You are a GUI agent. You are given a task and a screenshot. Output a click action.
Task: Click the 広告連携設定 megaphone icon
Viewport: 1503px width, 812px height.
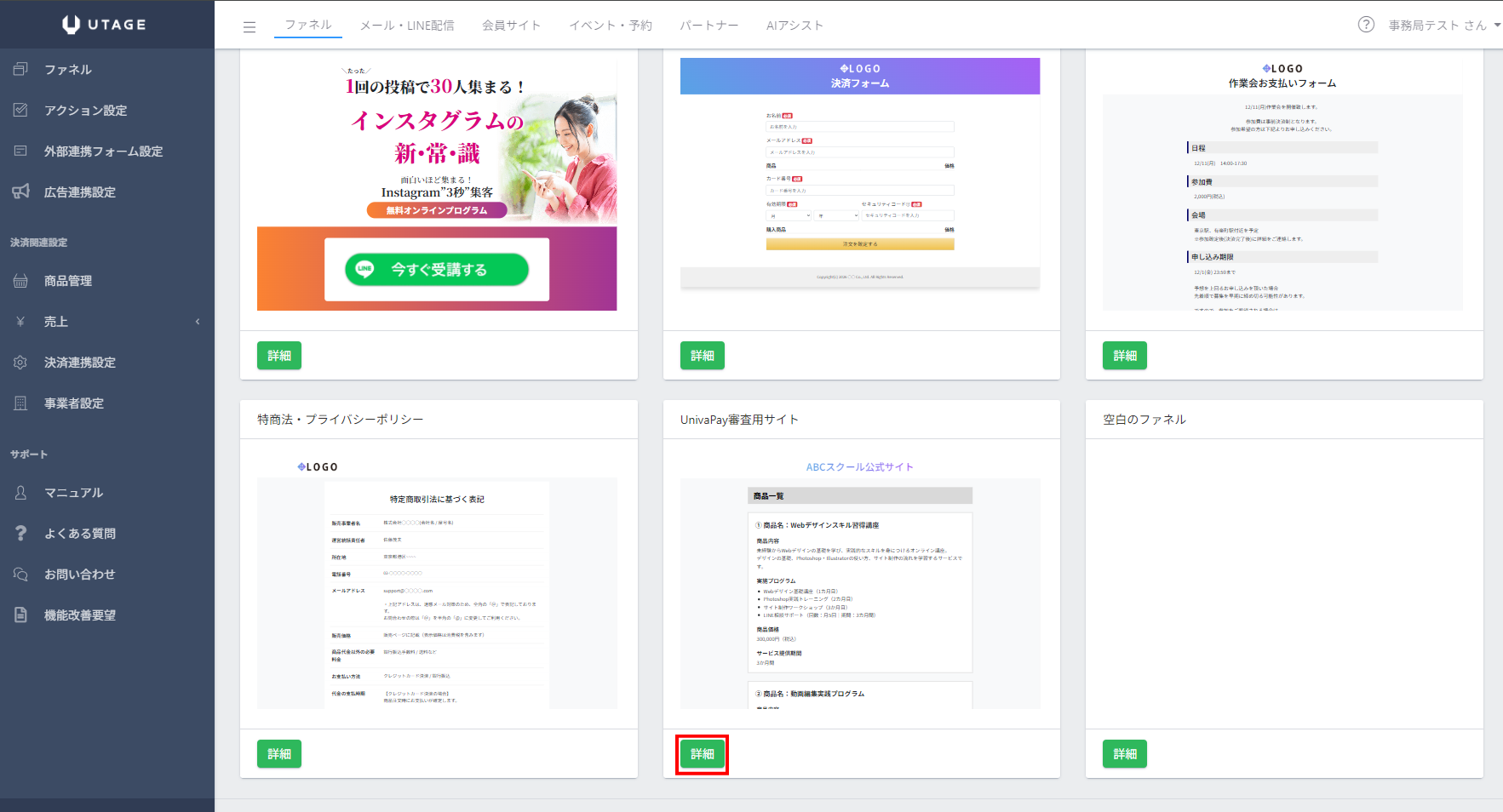pos(21,192)
